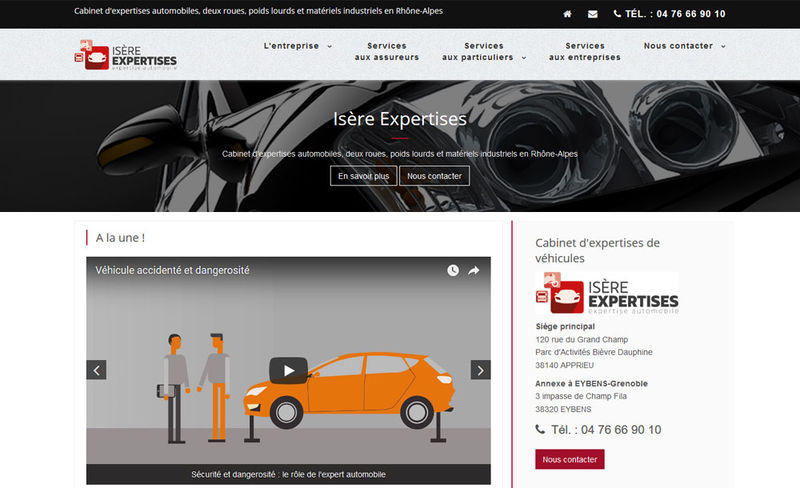This screenshot has width=800, height=488.
Task: Open the Isère Expertises header logo
Action: tap(126, 55)
